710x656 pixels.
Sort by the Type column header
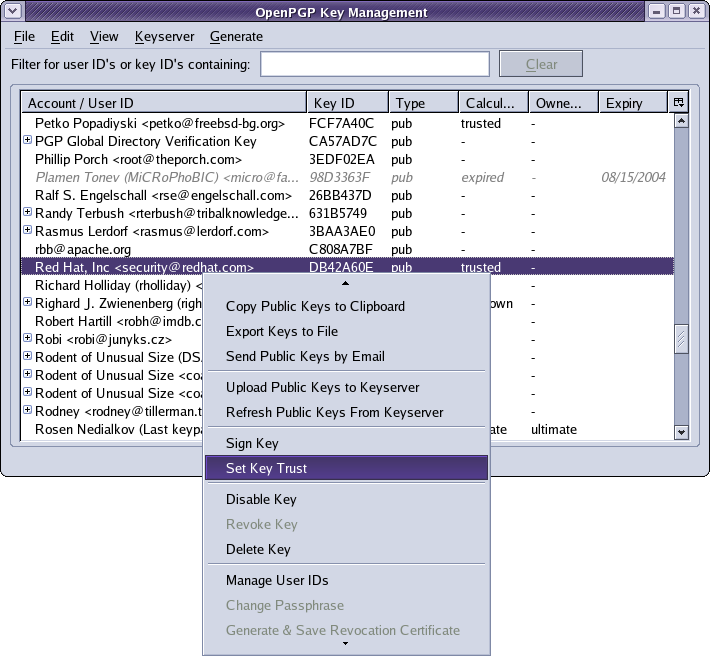click(423, 103)
